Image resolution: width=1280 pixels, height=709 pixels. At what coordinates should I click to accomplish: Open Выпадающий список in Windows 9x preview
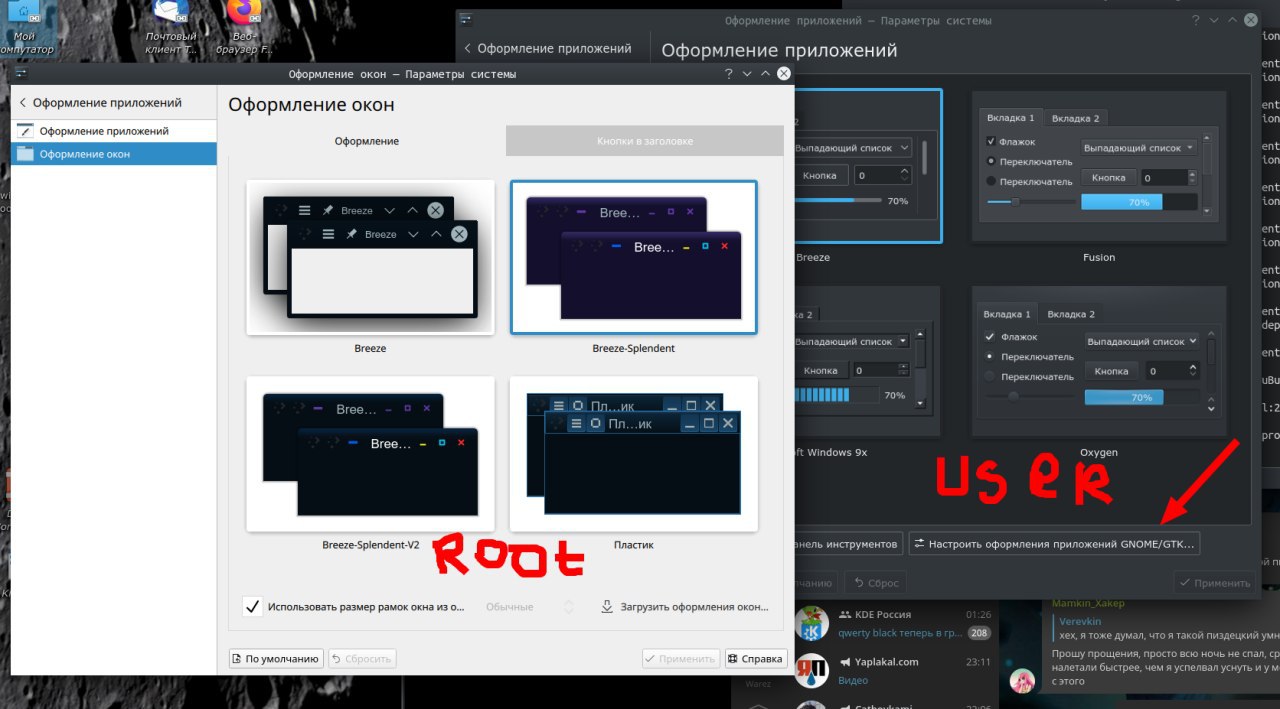(x=853, y=341)
